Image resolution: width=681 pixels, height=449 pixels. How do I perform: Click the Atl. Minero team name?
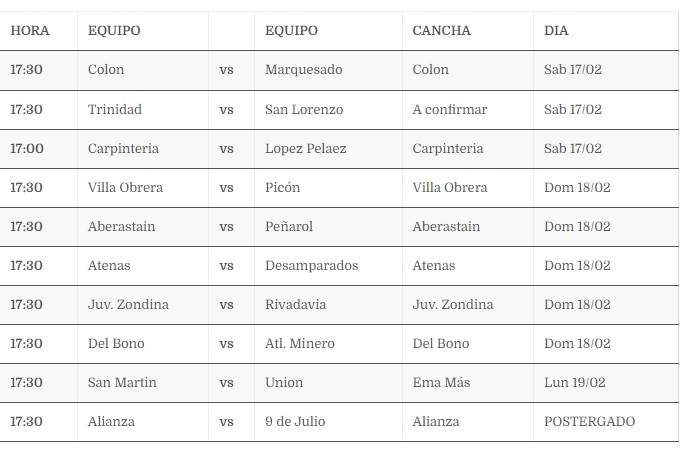tap(301, 343)
